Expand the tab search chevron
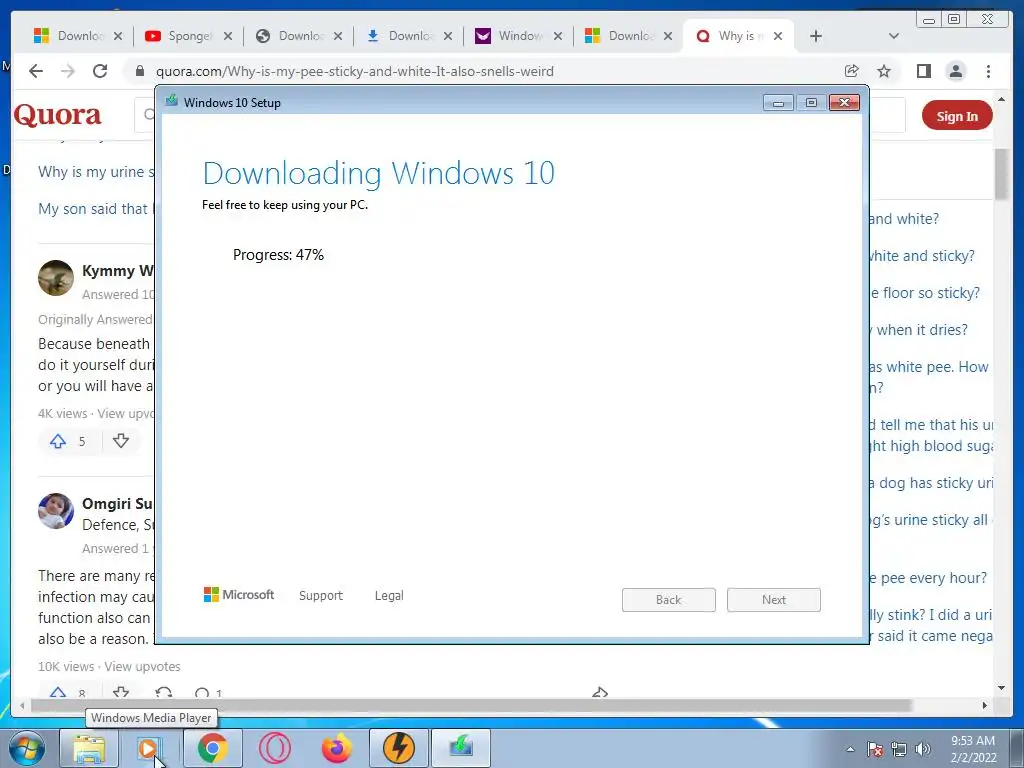Screen dimensions: 1024x768 894,36
